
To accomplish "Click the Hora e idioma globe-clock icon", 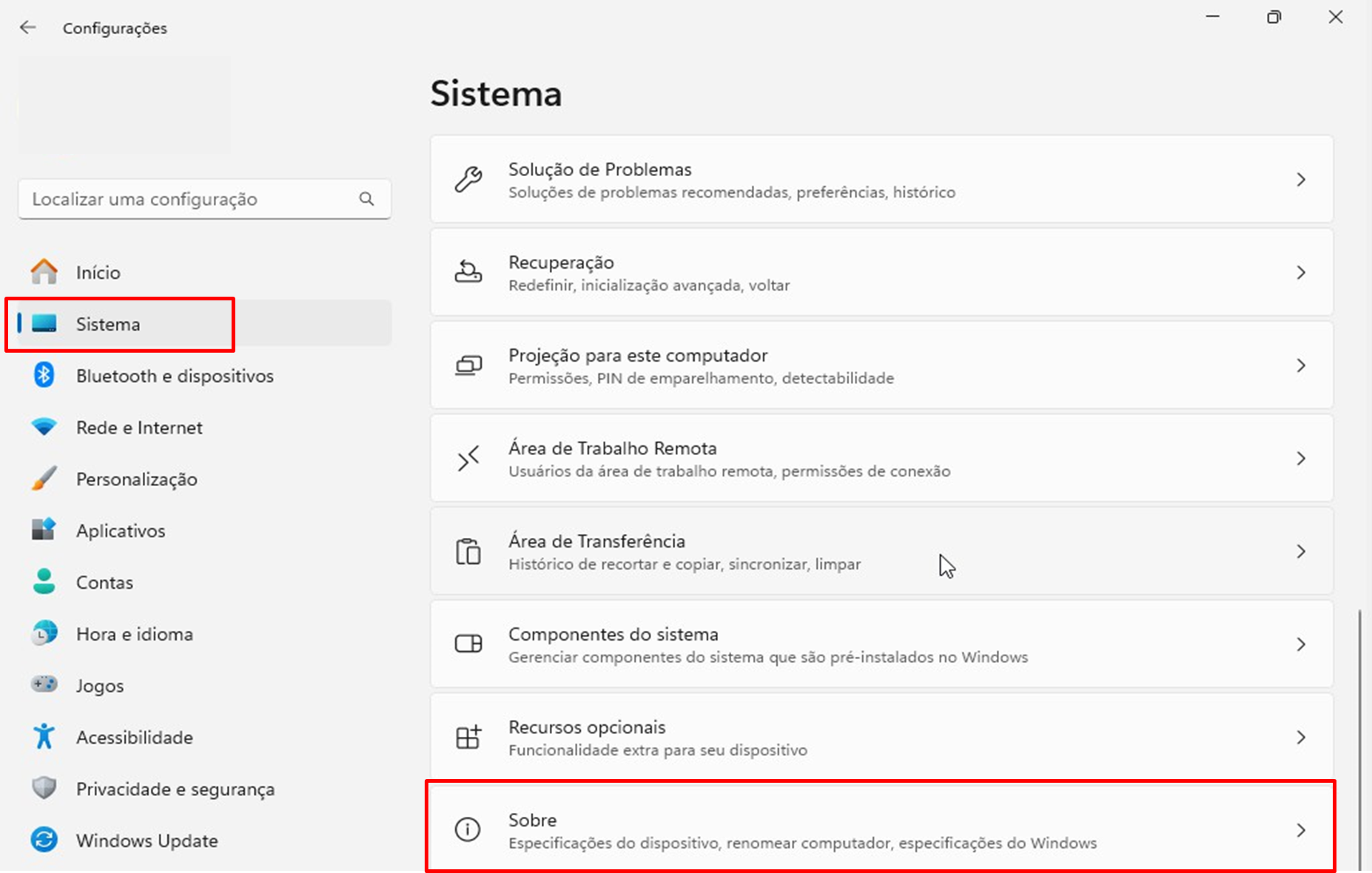I will click(44, 633).
